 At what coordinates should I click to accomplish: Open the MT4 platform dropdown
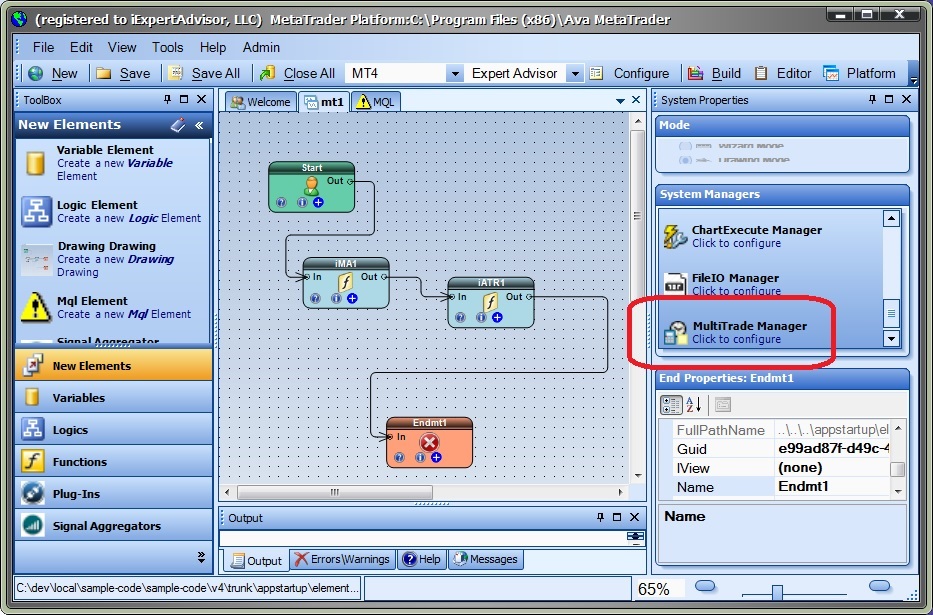coord(455,74)
